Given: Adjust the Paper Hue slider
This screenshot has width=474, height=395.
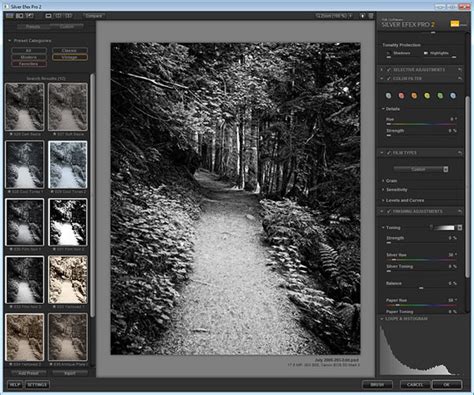Looking at the screenshot, I should coord(421,305).
